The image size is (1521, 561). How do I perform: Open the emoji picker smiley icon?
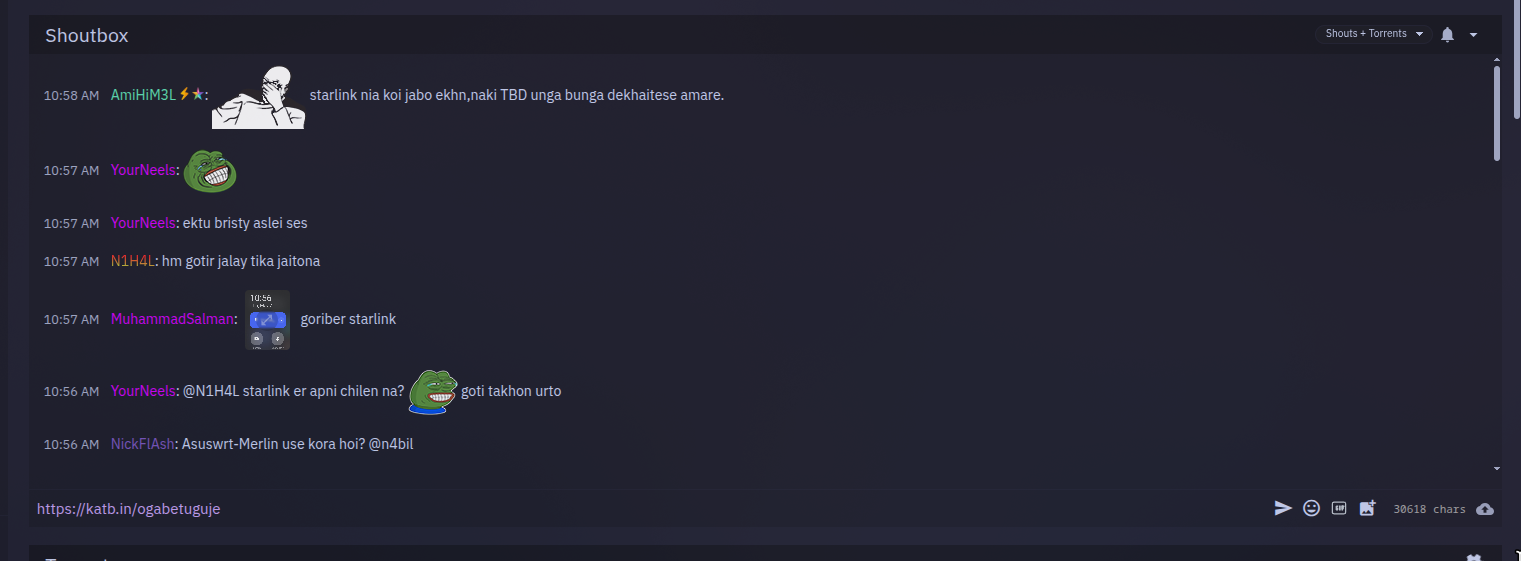(1311, 508)
